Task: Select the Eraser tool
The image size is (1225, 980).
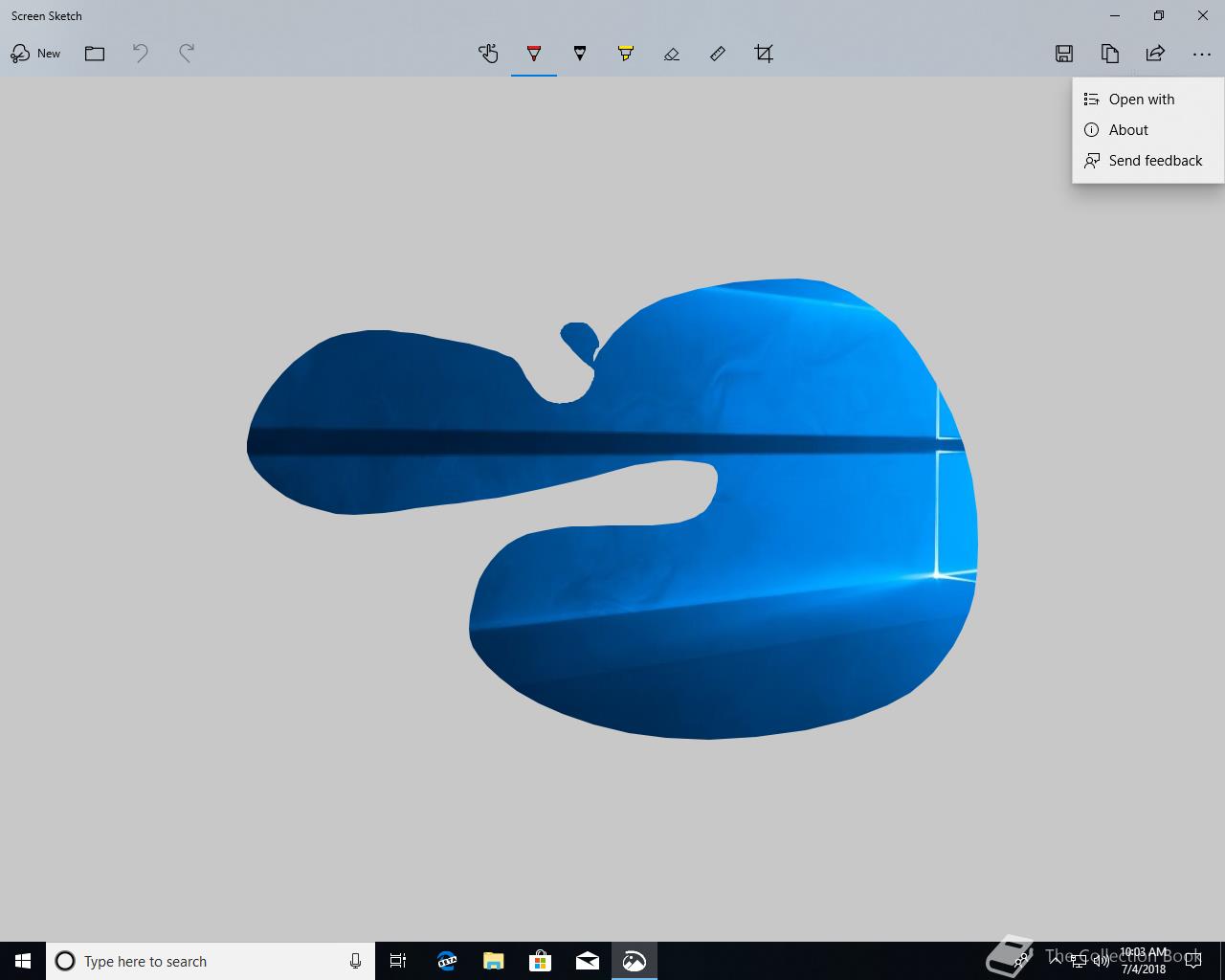Action: (672, 54)
